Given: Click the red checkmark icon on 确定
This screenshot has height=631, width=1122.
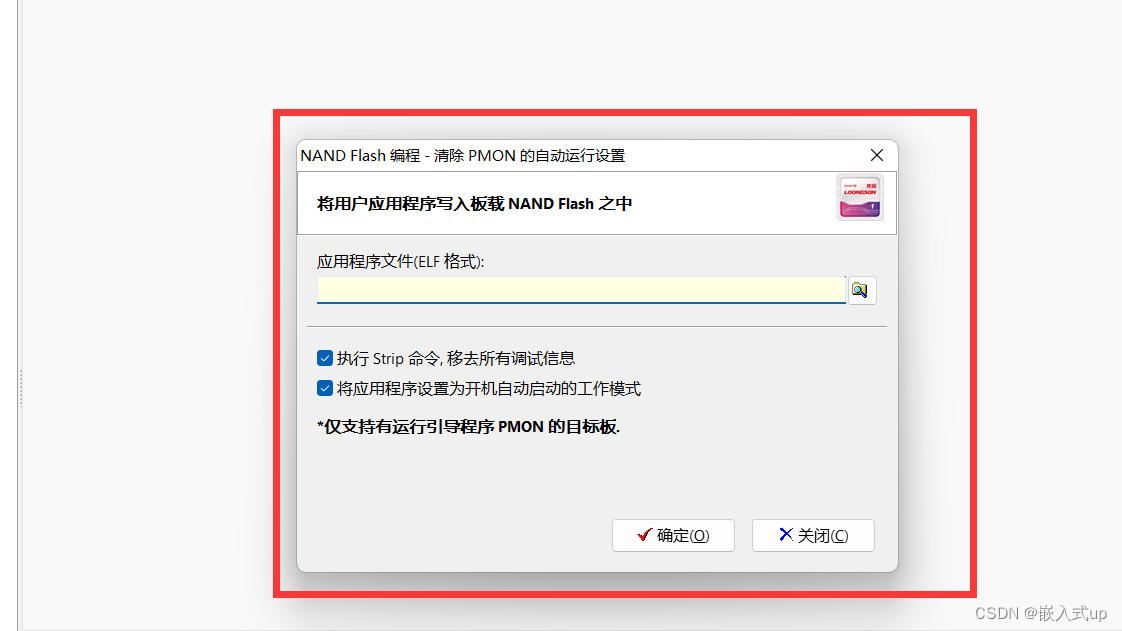Looking at the screenshot, I should click(x=644, y=534).
